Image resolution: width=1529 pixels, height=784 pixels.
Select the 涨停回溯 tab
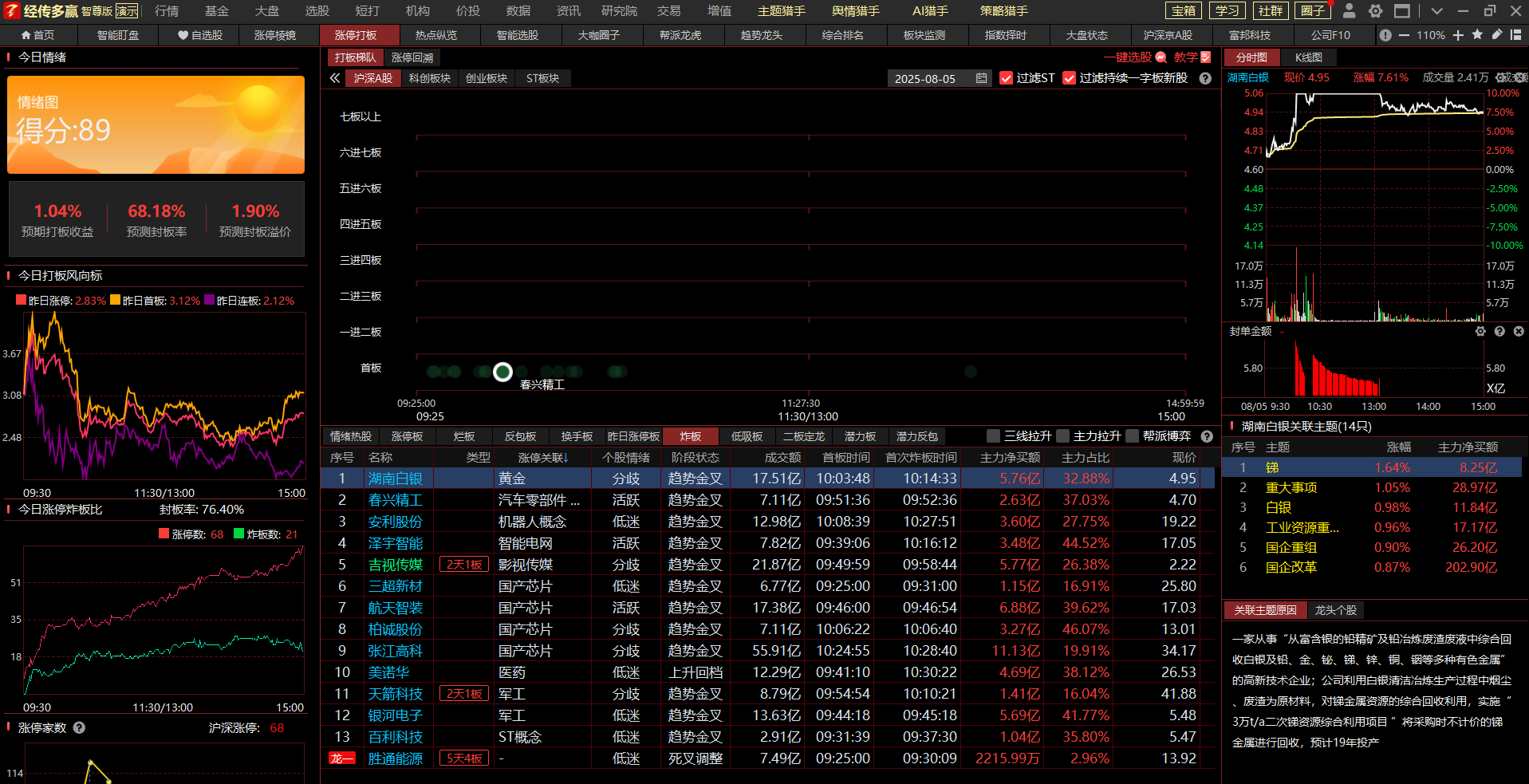pyautogui.click(x=412, y=57)
